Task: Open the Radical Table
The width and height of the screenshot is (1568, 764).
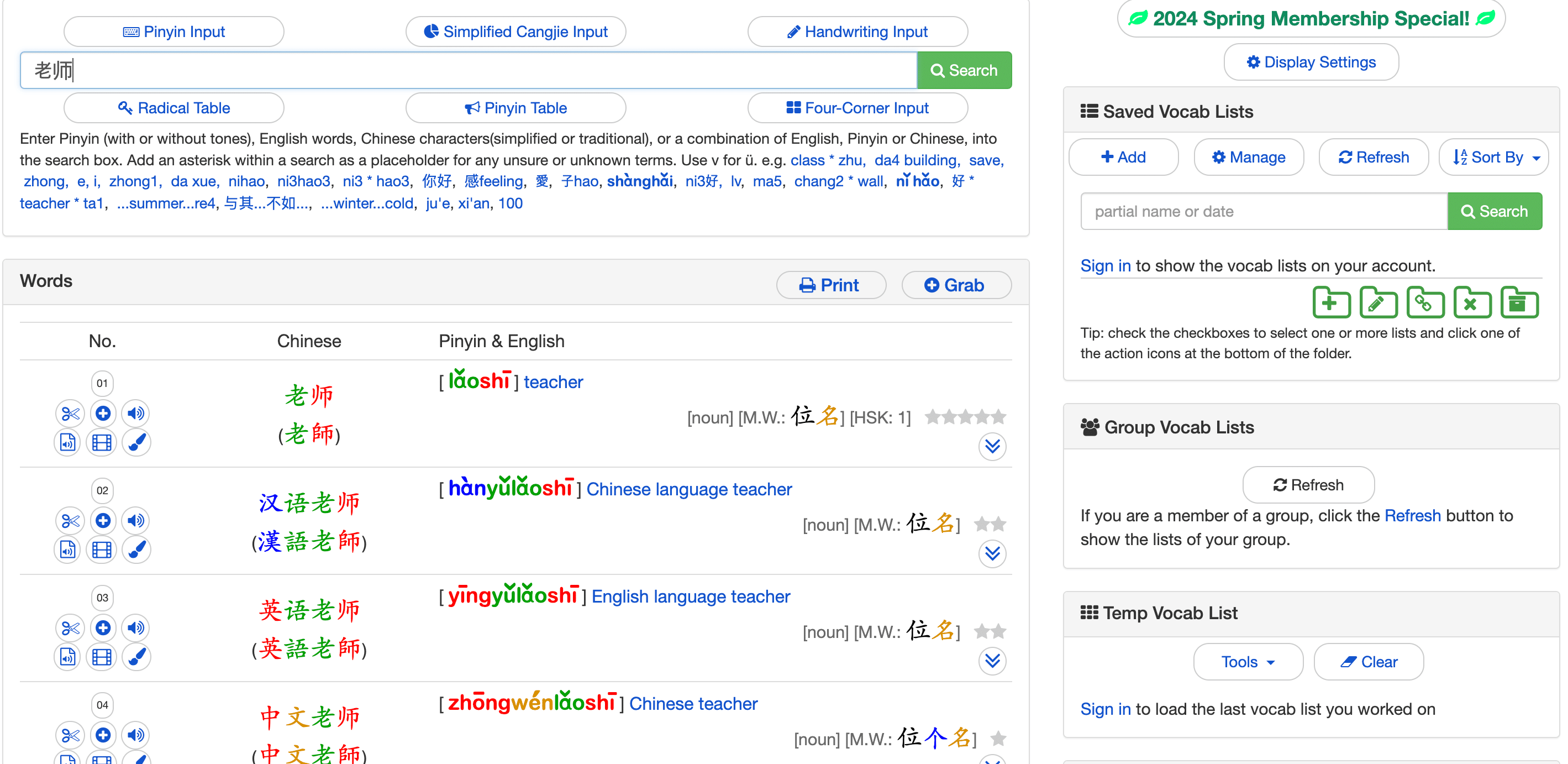Action: pos(174,107)
